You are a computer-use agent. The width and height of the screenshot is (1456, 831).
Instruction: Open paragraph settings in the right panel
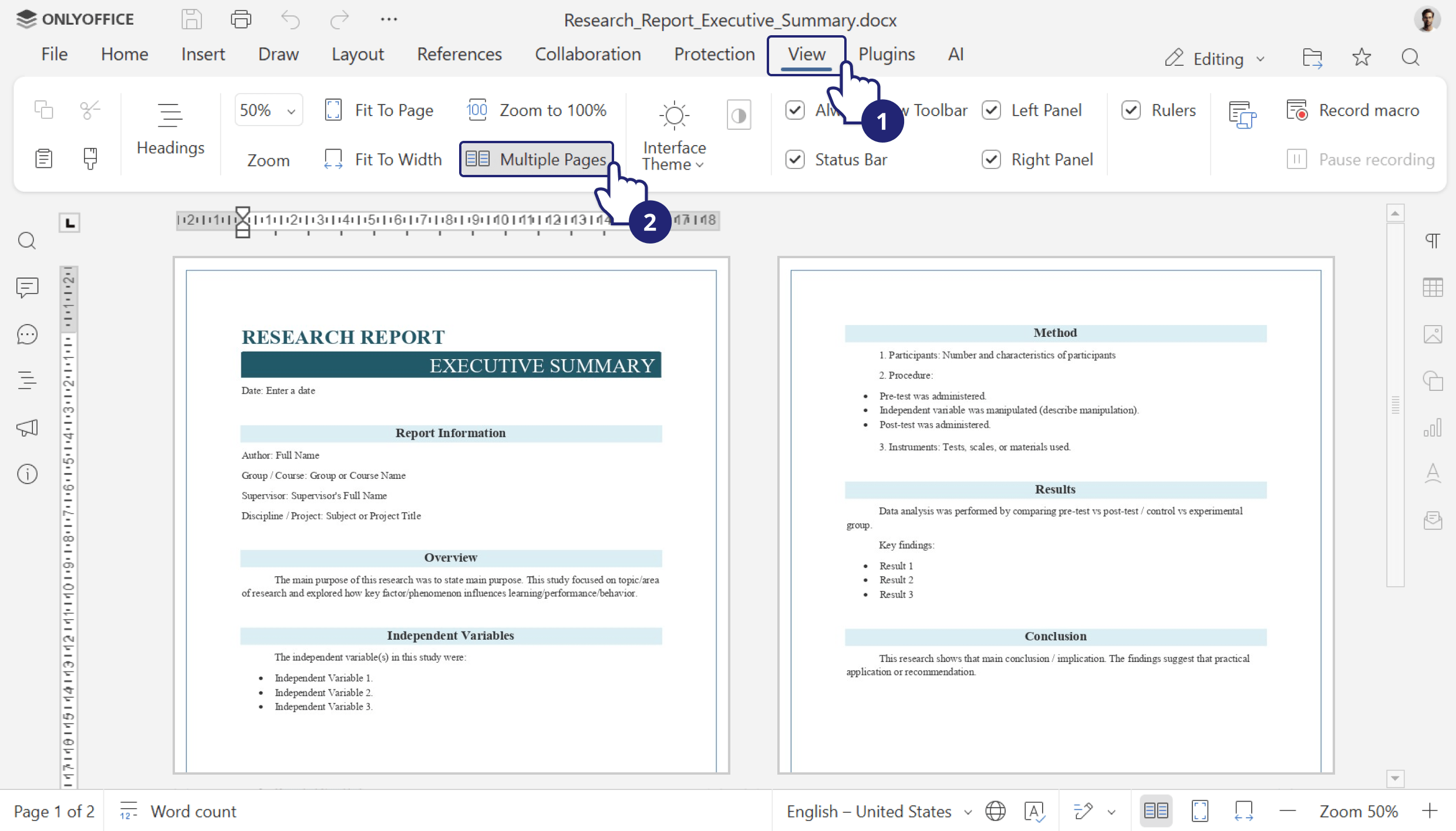(1433, 241)
